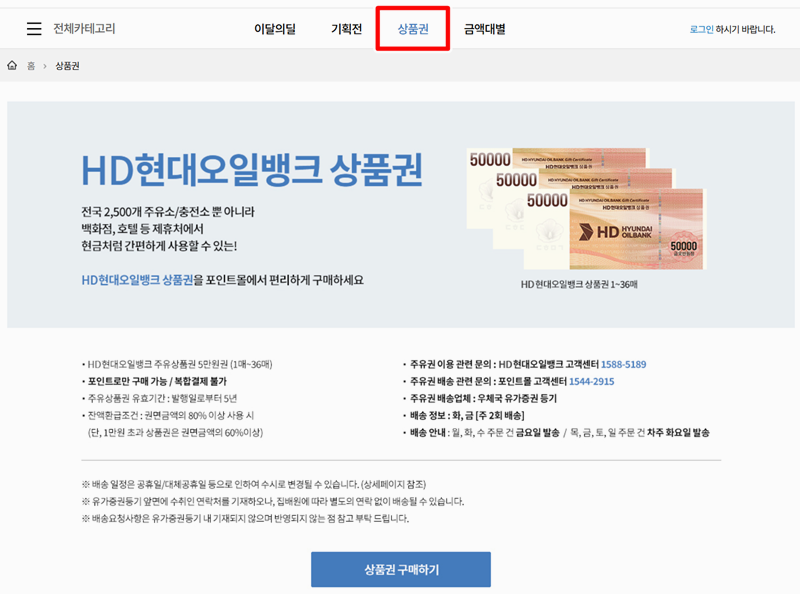Click pointmall number 1544-2915

click(591, 381)
